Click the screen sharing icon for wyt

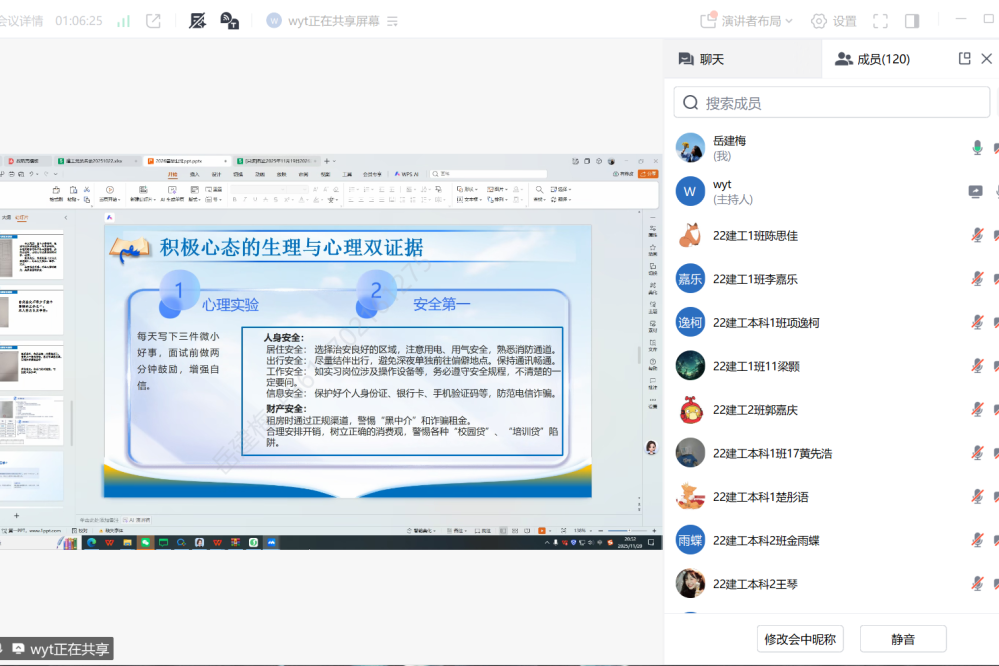coord(975,192)
